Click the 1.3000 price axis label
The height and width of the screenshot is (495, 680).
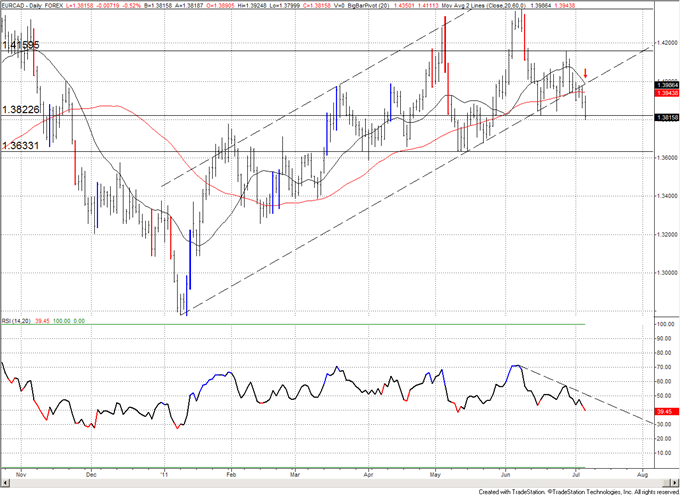(664, 272)
